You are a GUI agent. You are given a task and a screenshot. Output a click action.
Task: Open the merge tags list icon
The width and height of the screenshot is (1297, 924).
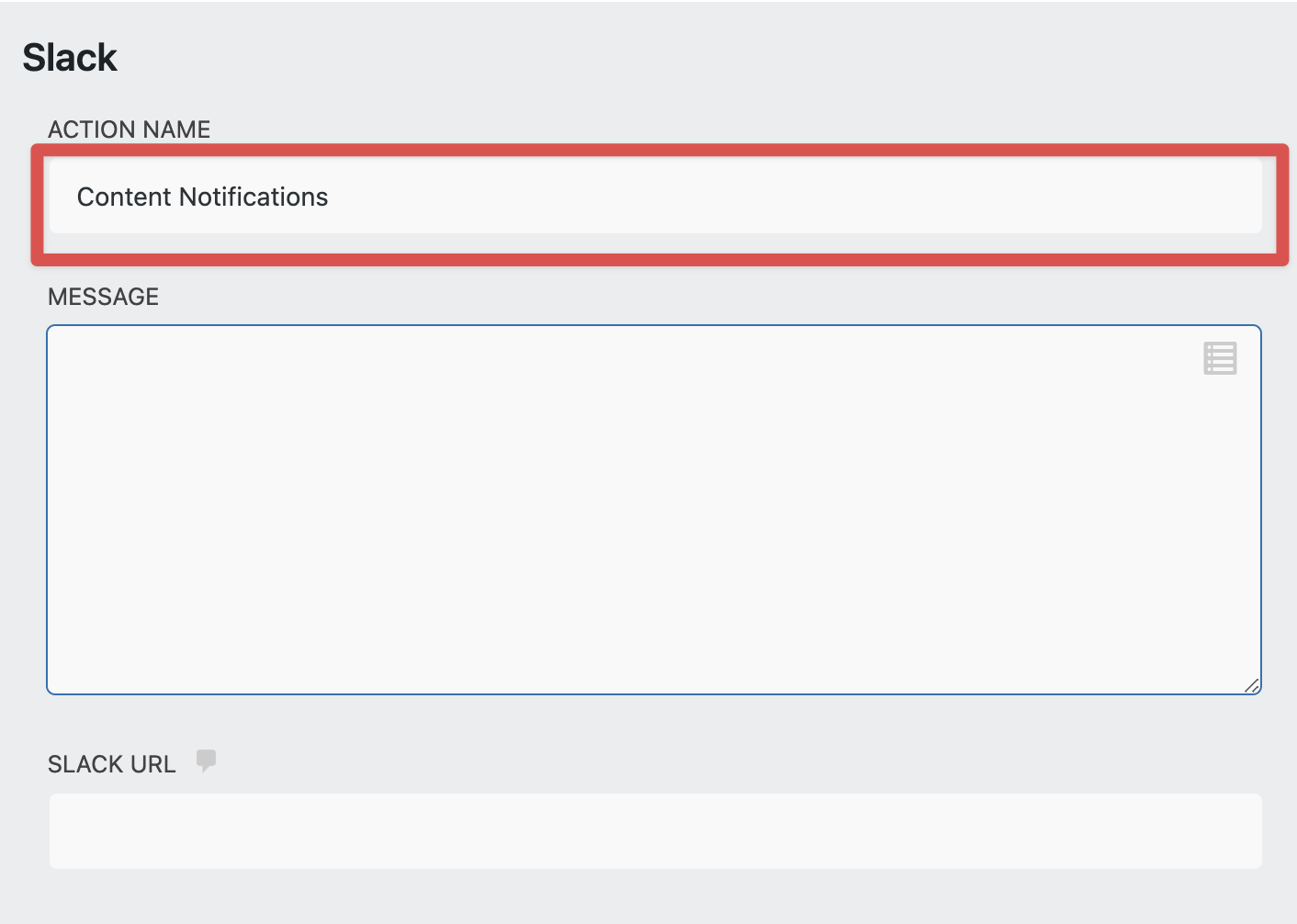point(1220,358)
